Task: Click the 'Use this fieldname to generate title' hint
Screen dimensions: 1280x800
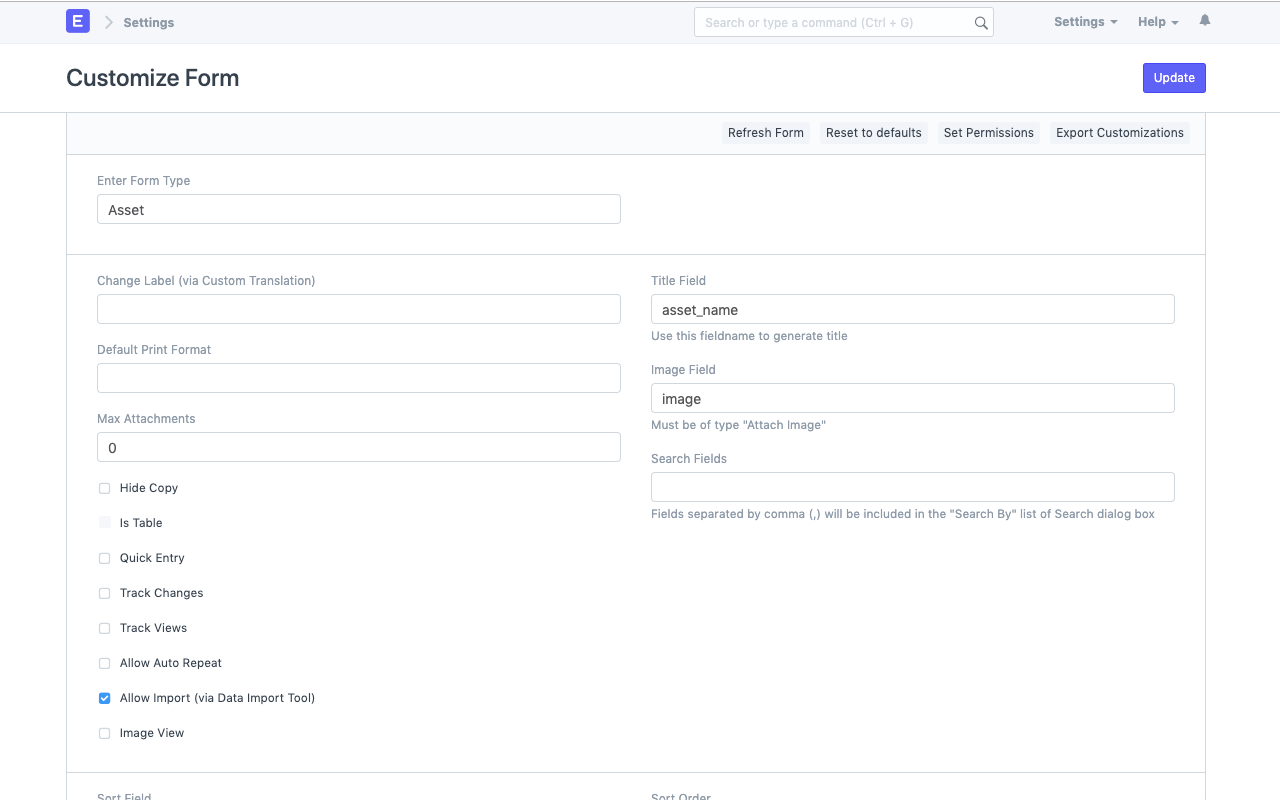Action: click(749, 336)
